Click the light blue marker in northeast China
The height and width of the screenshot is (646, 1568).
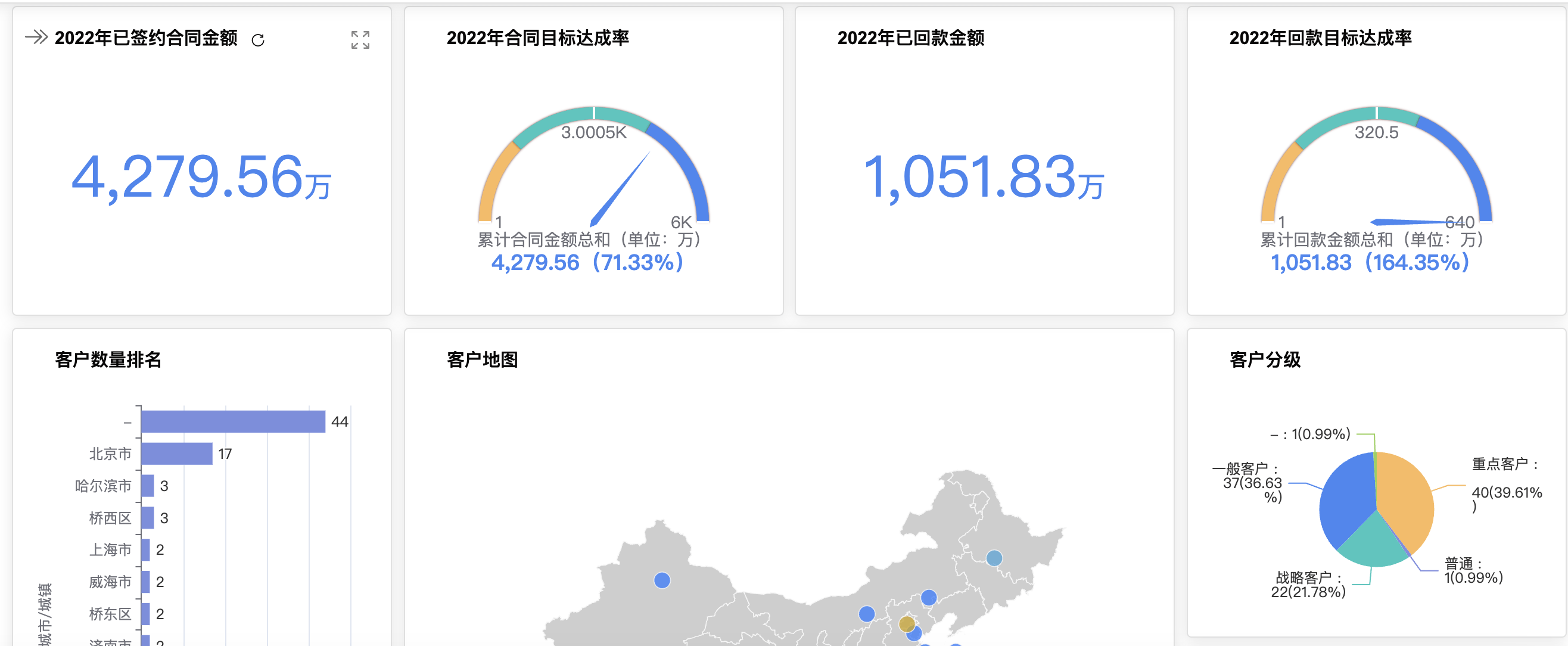pyautogui.click(x=993, y=558)
